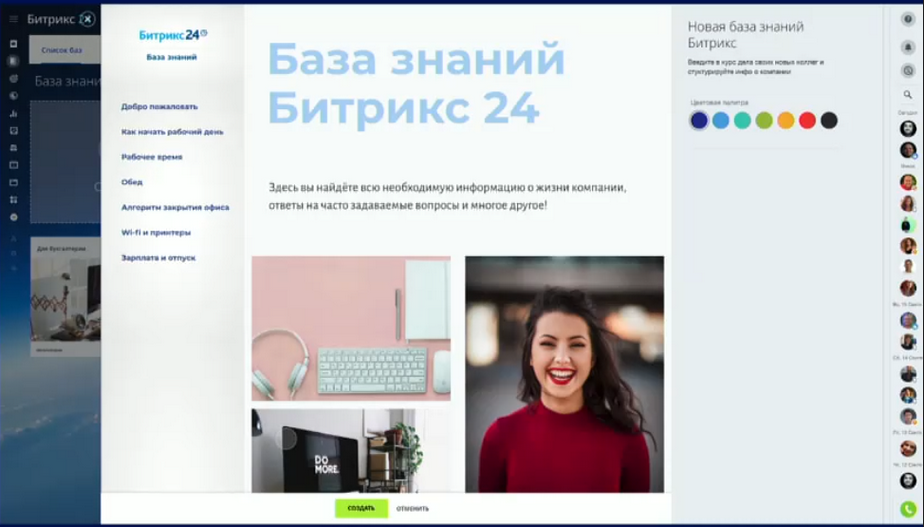Open the four-squares grid icon in left sidebar
The width and height of the screenshot is (924, 527).
pos(14,200)
